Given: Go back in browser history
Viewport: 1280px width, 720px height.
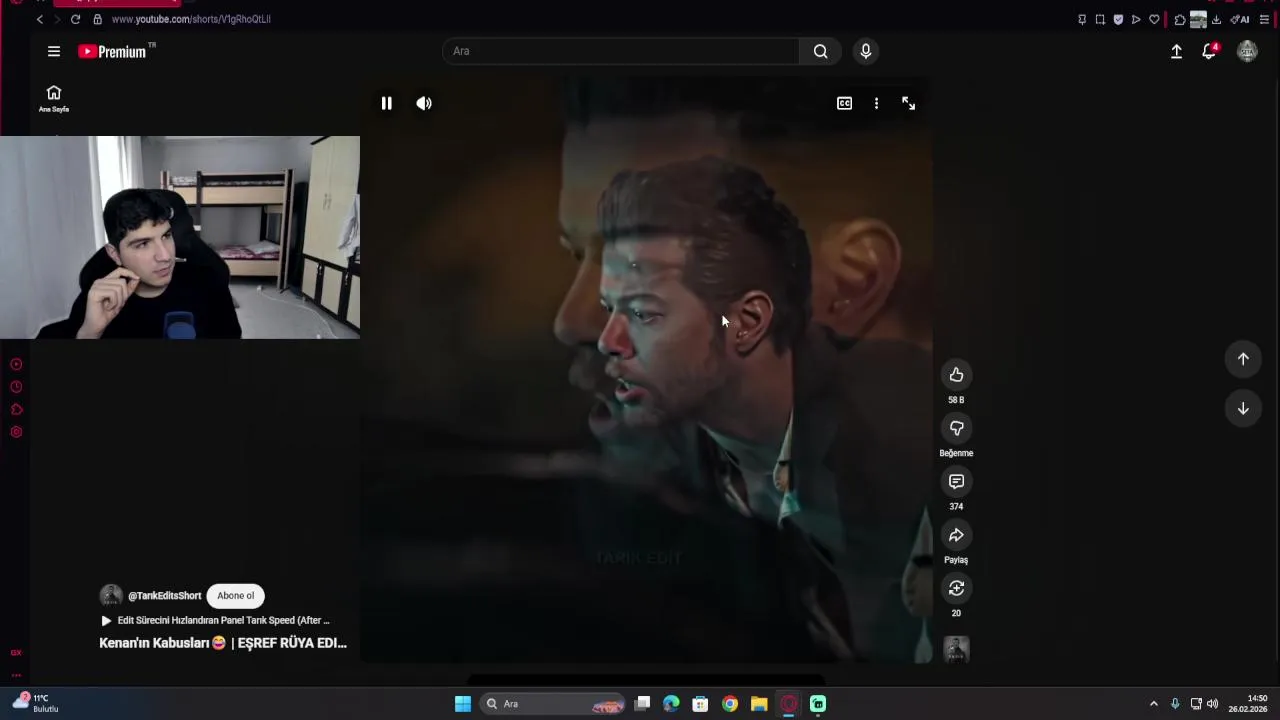Looking at the screenshot, I should pos(40,19).
